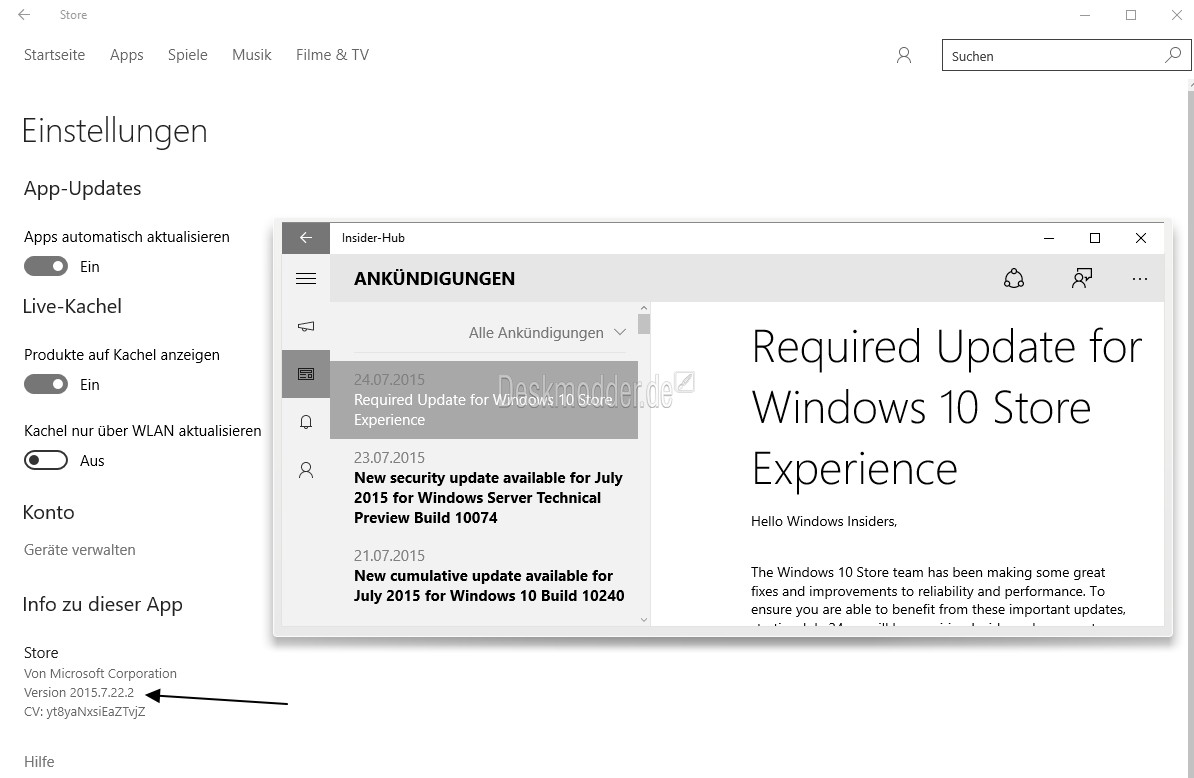The height and width of the screenshot is (778, 1194).
Task: Open the Hilfe link
Action: click(x=39, y=761)
